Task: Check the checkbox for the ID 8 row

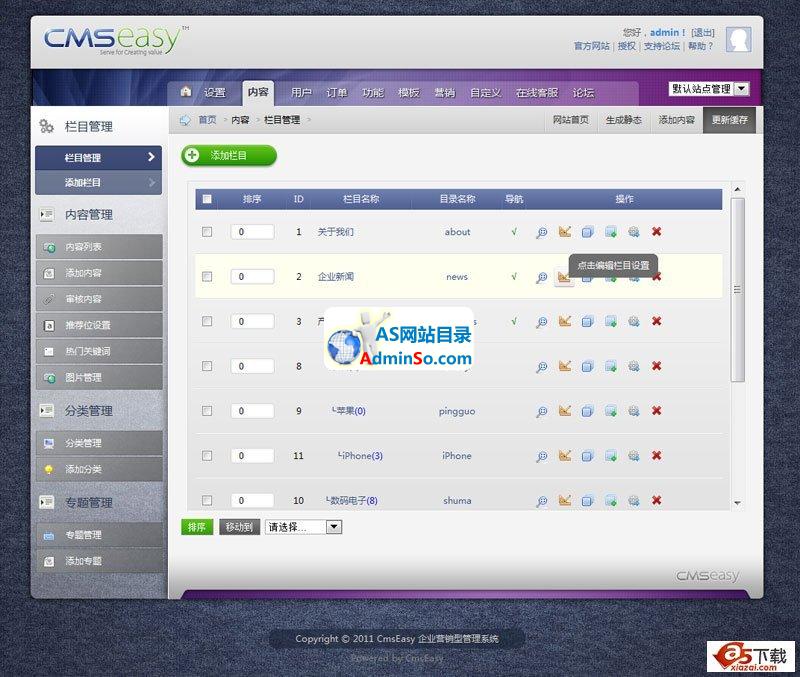Action: coord(207,366)
